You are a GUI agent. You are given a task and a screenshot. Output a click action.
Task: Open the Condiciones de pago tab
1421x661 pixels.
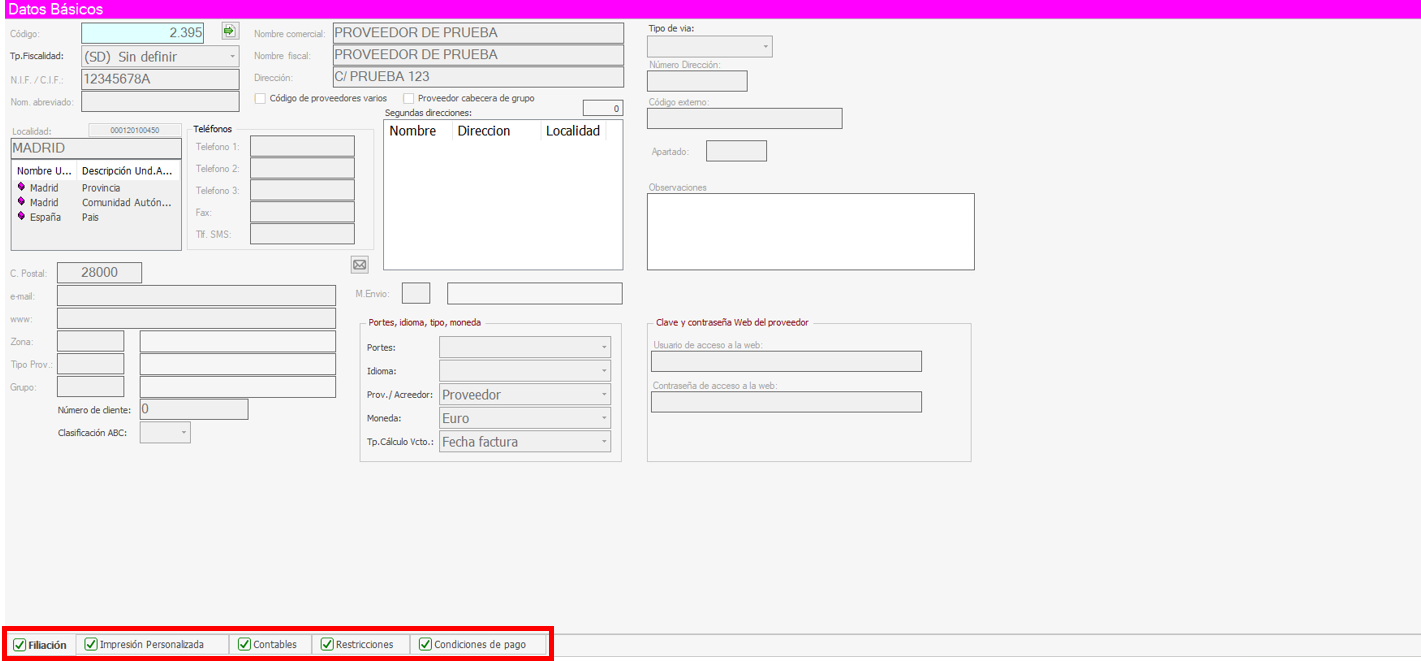tap(479, 645)
